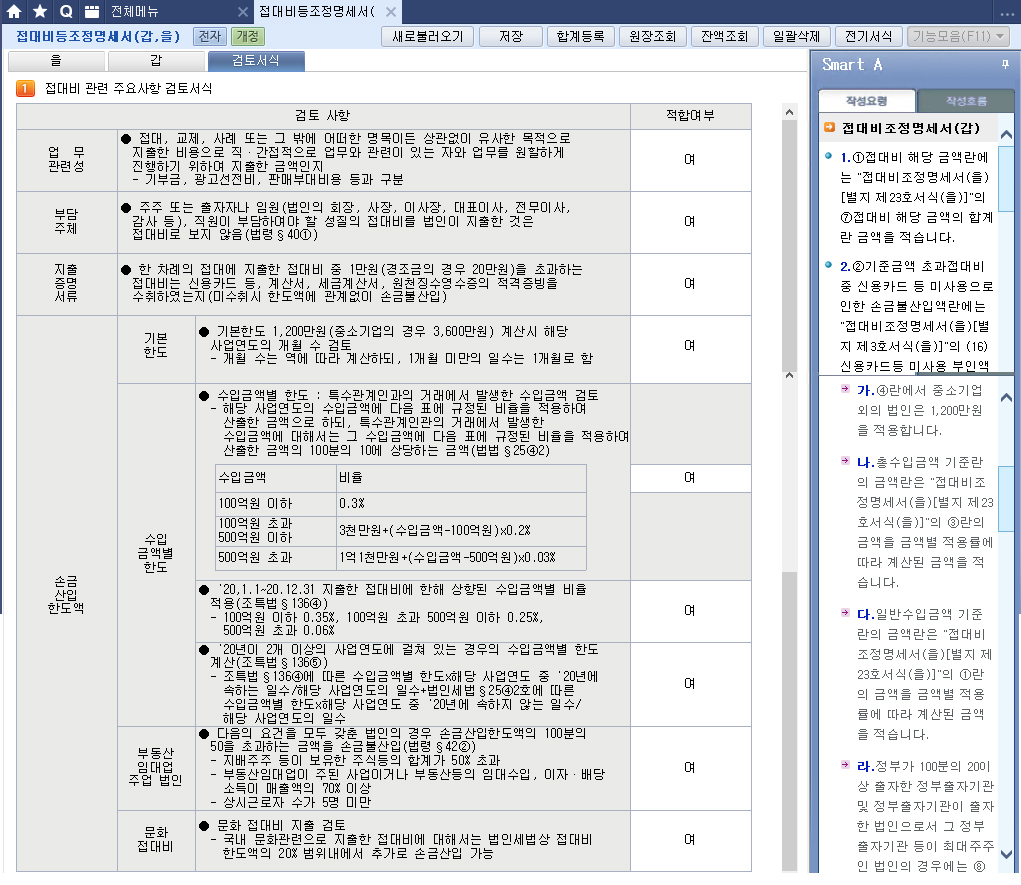Click the 500억원 초과 cell
1021x885 pixels.
click(x=275, y=557)
